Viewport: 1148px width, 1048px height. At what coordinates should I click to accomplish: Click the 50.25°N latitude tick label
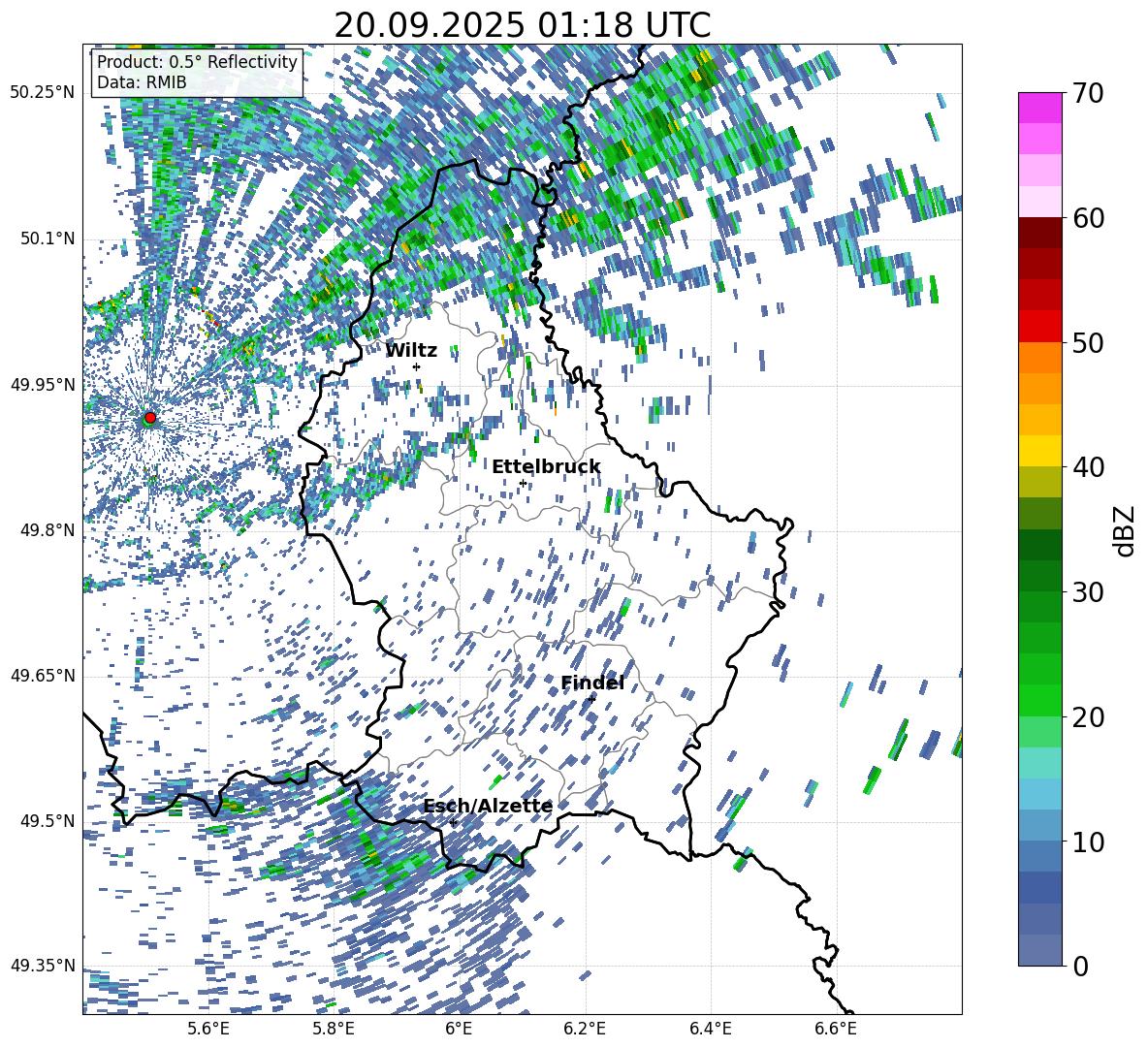point(43,93)
